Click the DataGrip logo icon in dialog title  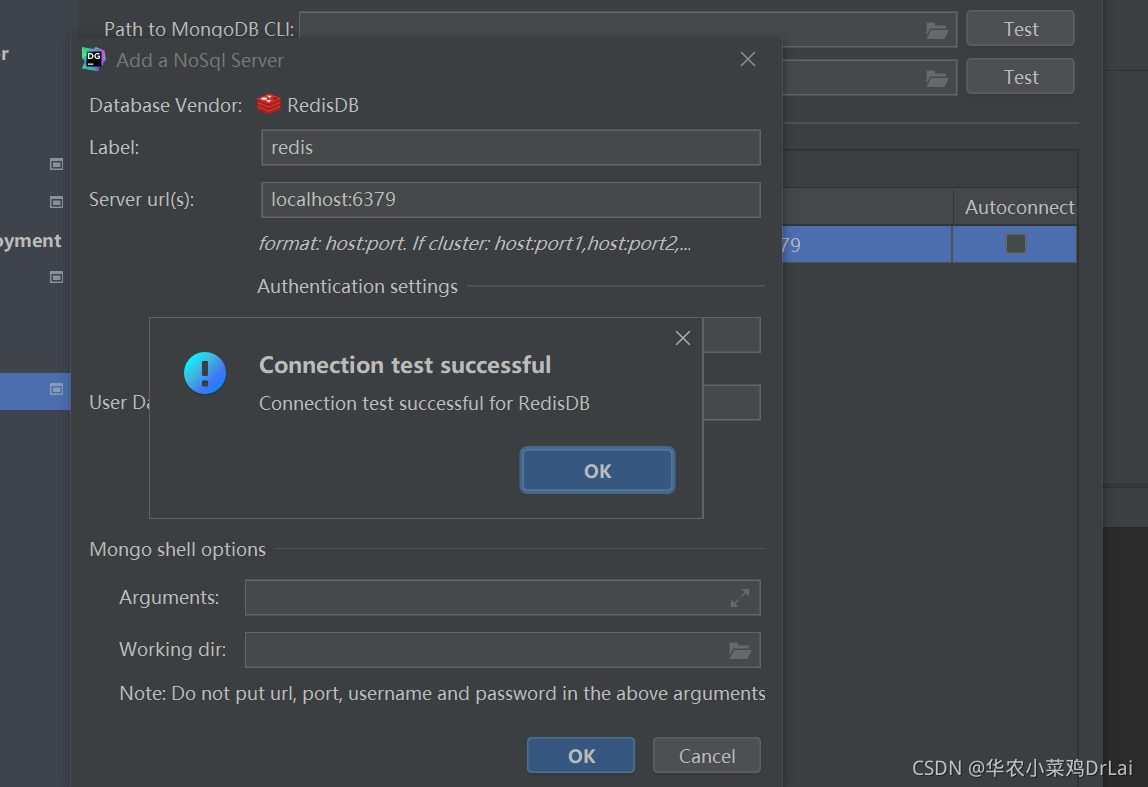pyautogui.click(x=94, y=59)
